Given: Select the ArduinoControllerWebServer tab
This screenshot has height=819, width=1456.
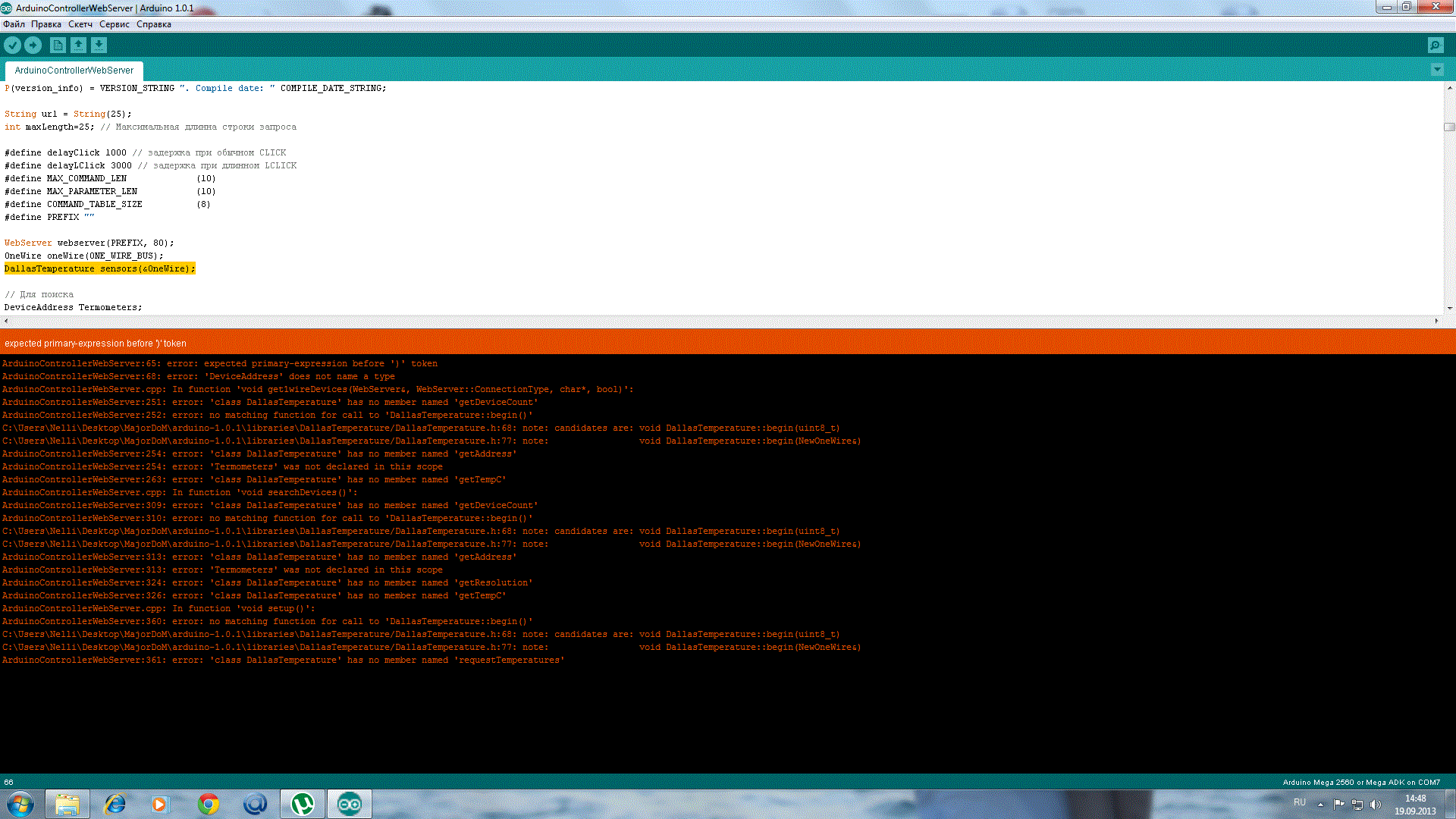Looking at the screenshot, I should tap(74, 71).
